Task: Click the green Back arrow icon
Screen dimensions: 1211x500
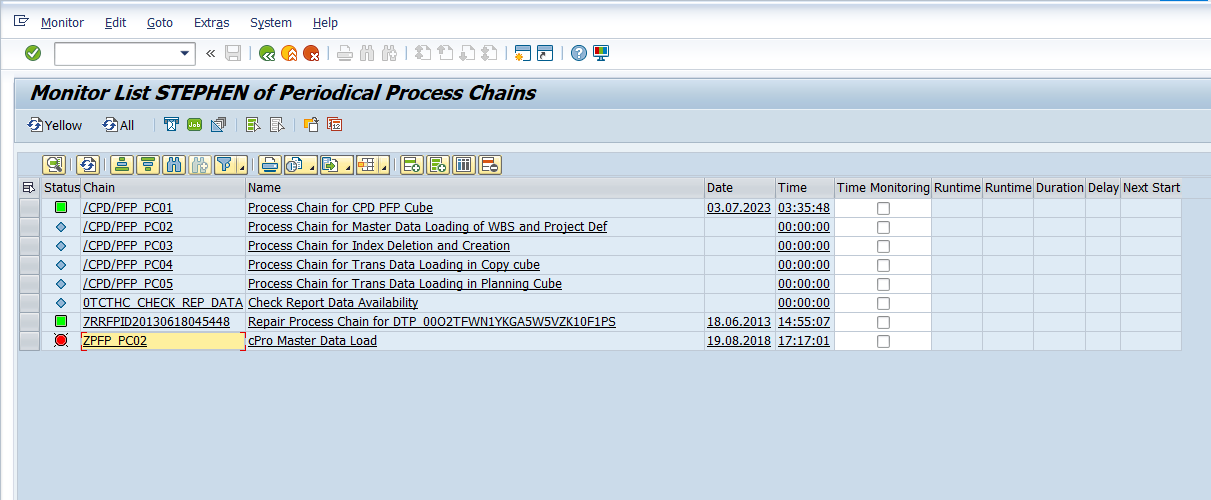Action: (266, 53)
